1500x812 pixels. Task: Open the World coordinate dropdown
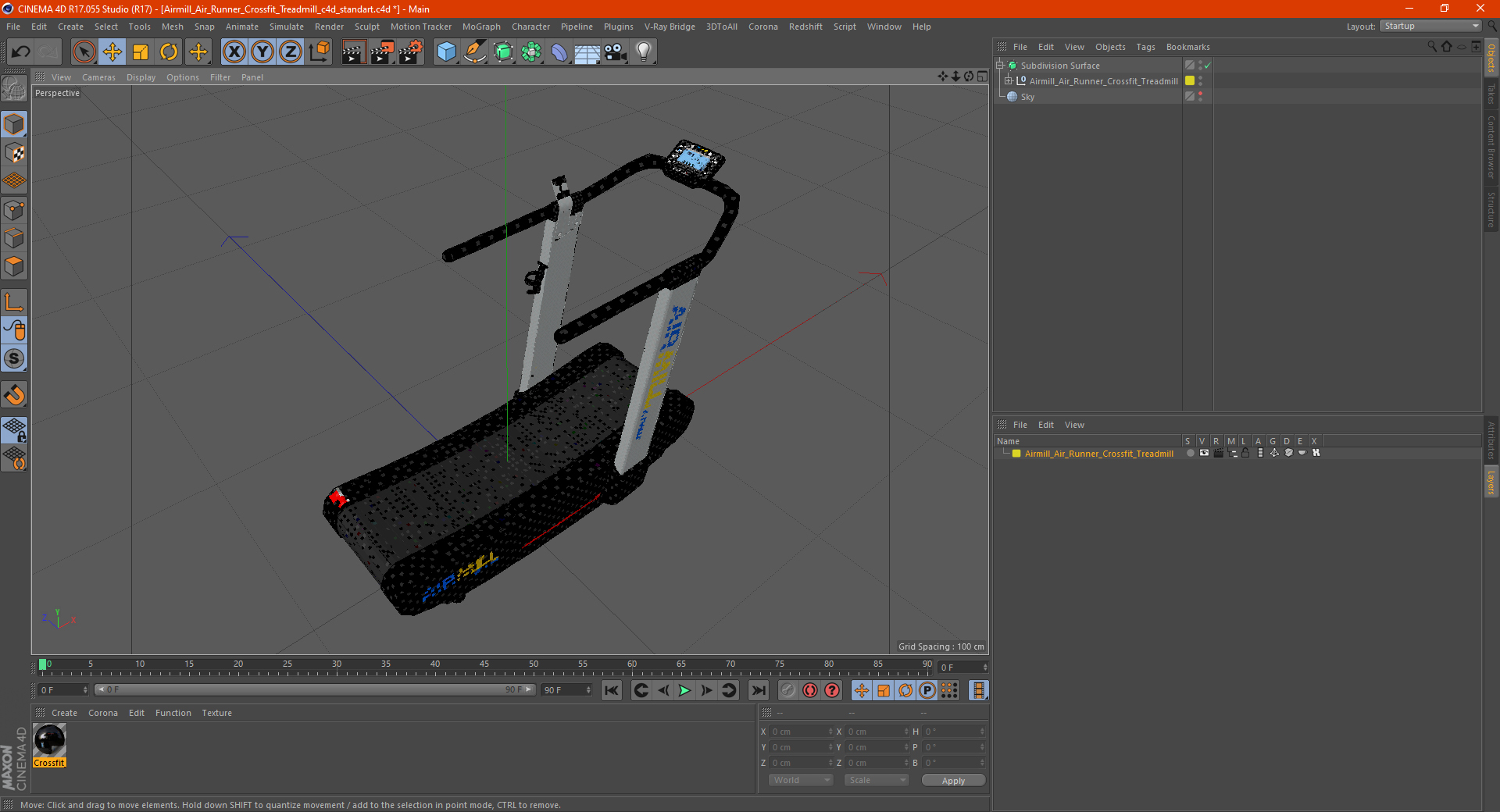[x=801, y=780]
